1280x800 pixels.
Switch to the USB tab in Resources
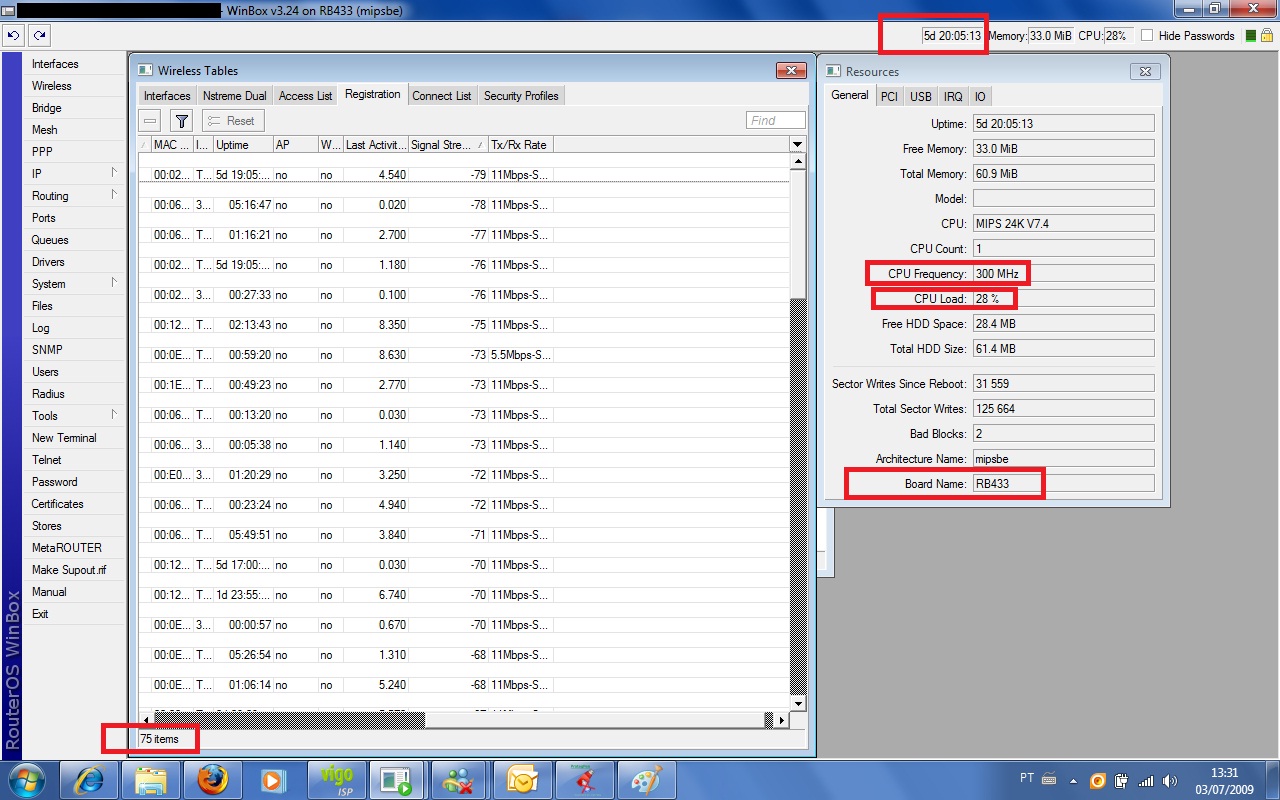(x=921, y=97)
